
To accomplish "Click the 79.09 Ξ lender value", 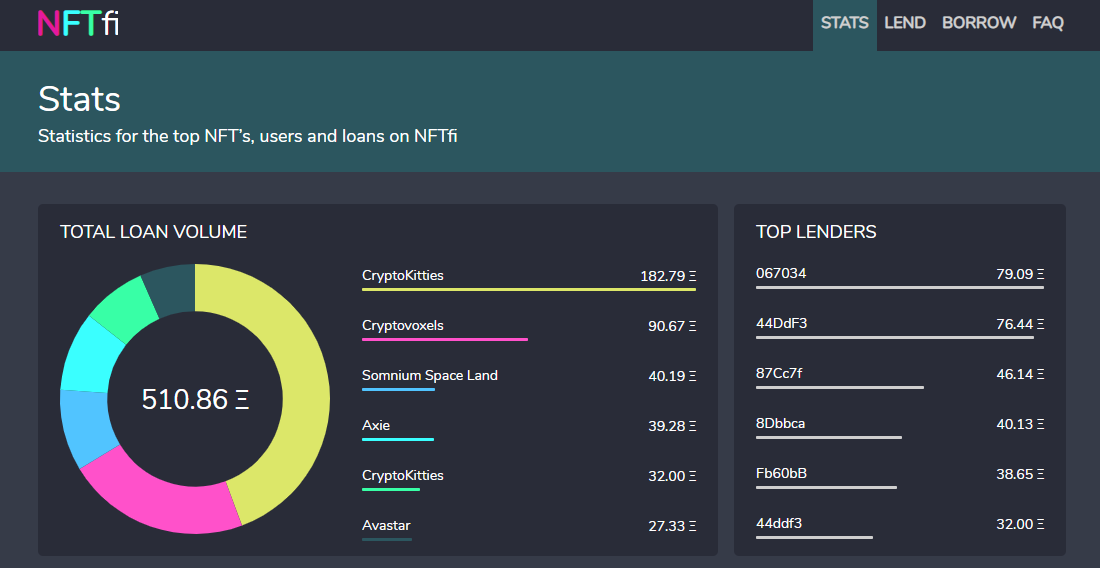I will click(x=1020, y=274).
